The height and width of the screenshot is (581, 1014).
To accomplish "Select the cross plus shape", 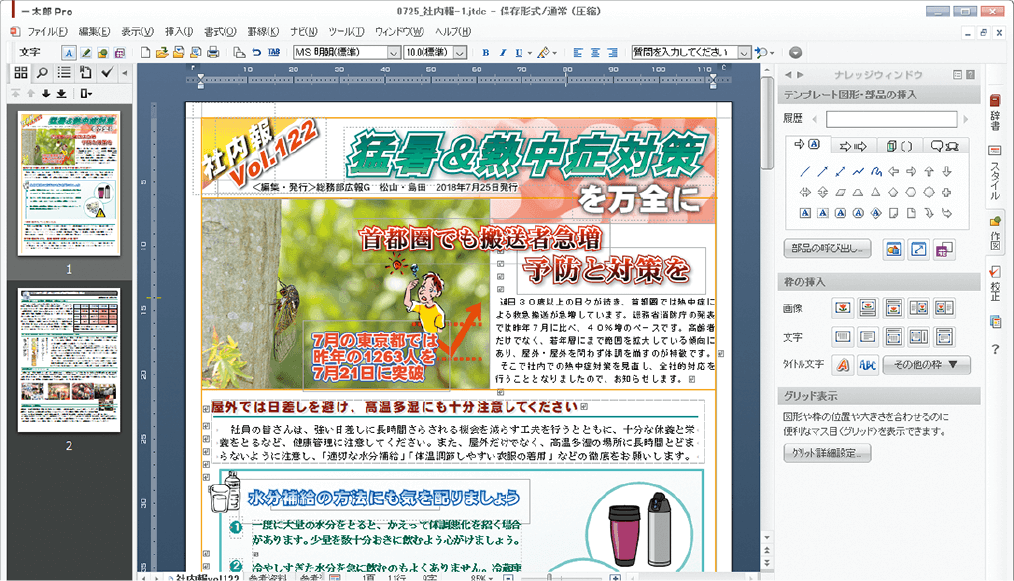I will point(947,192).
